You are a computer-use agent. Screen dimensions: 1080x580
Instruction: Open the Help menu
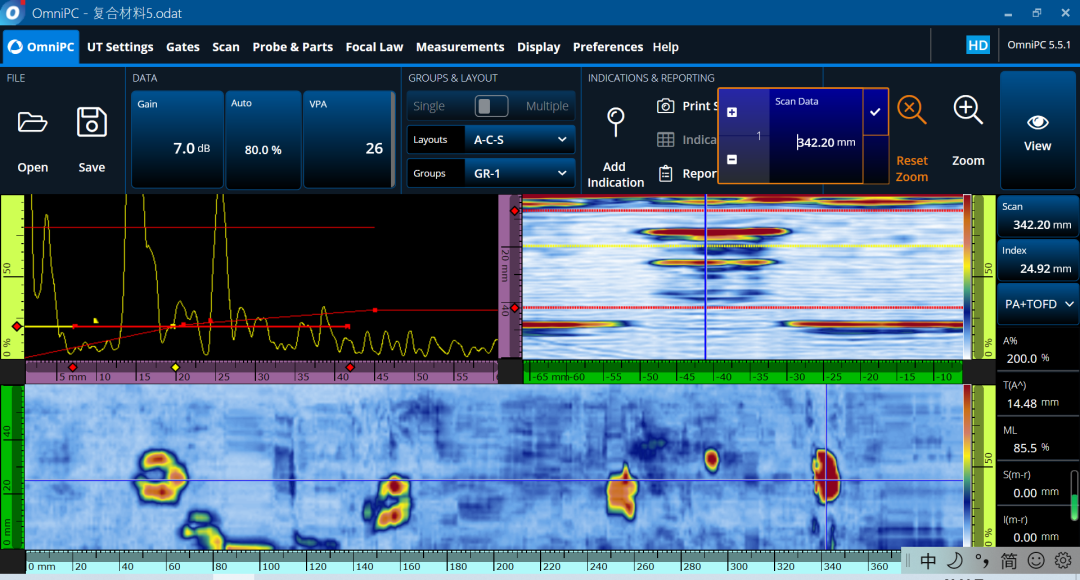665,47
